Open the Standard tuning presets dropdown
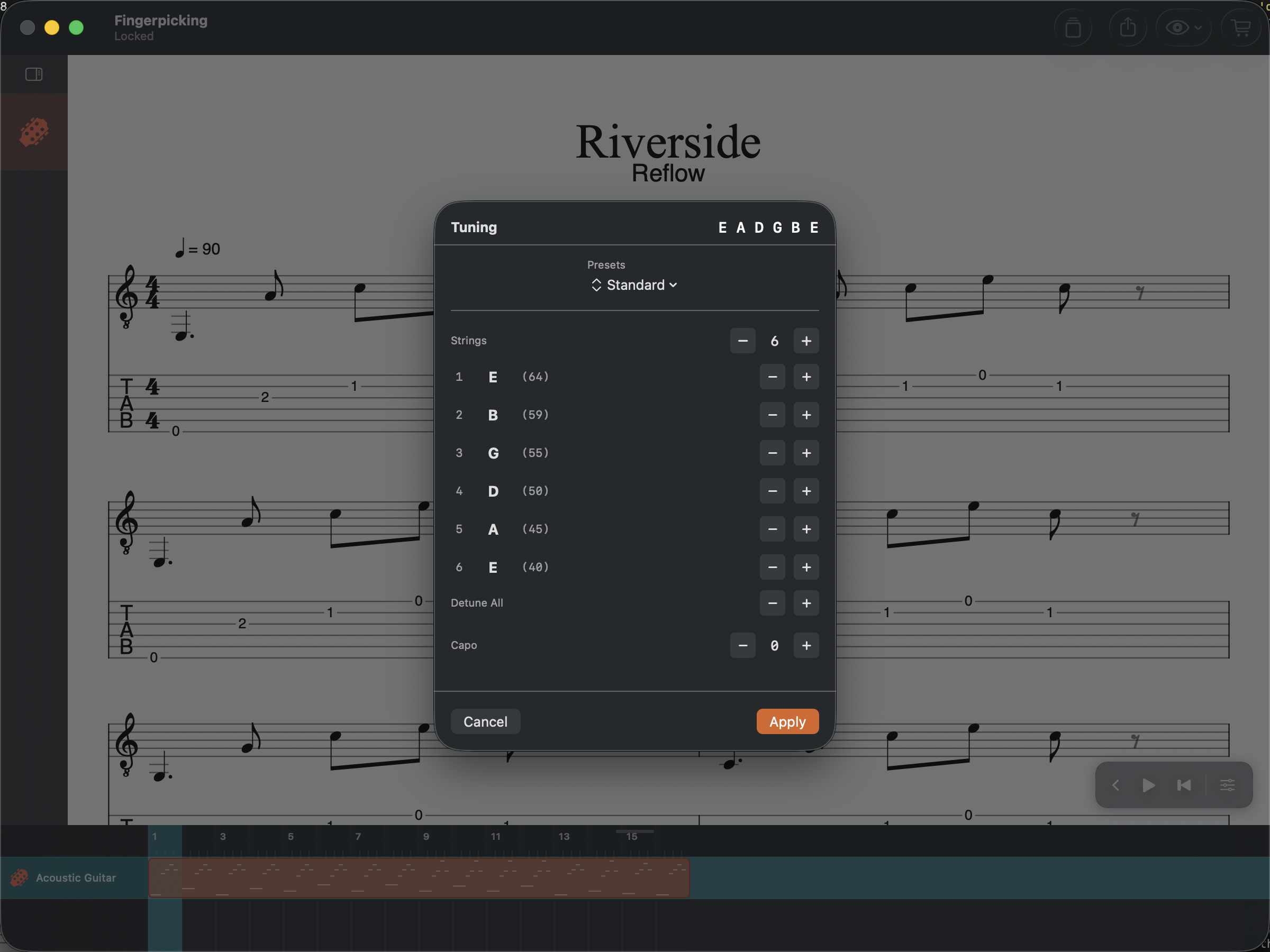This screenshot has height=952, width=1270. coord(634,285)
